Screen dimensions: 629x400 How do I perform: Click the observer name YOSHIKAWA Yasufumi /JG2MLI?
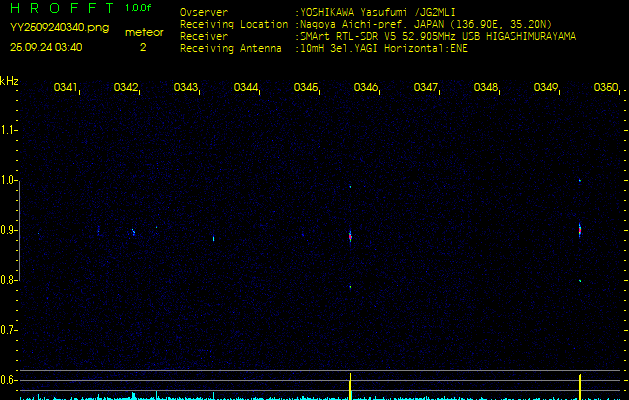click(377, 12)
